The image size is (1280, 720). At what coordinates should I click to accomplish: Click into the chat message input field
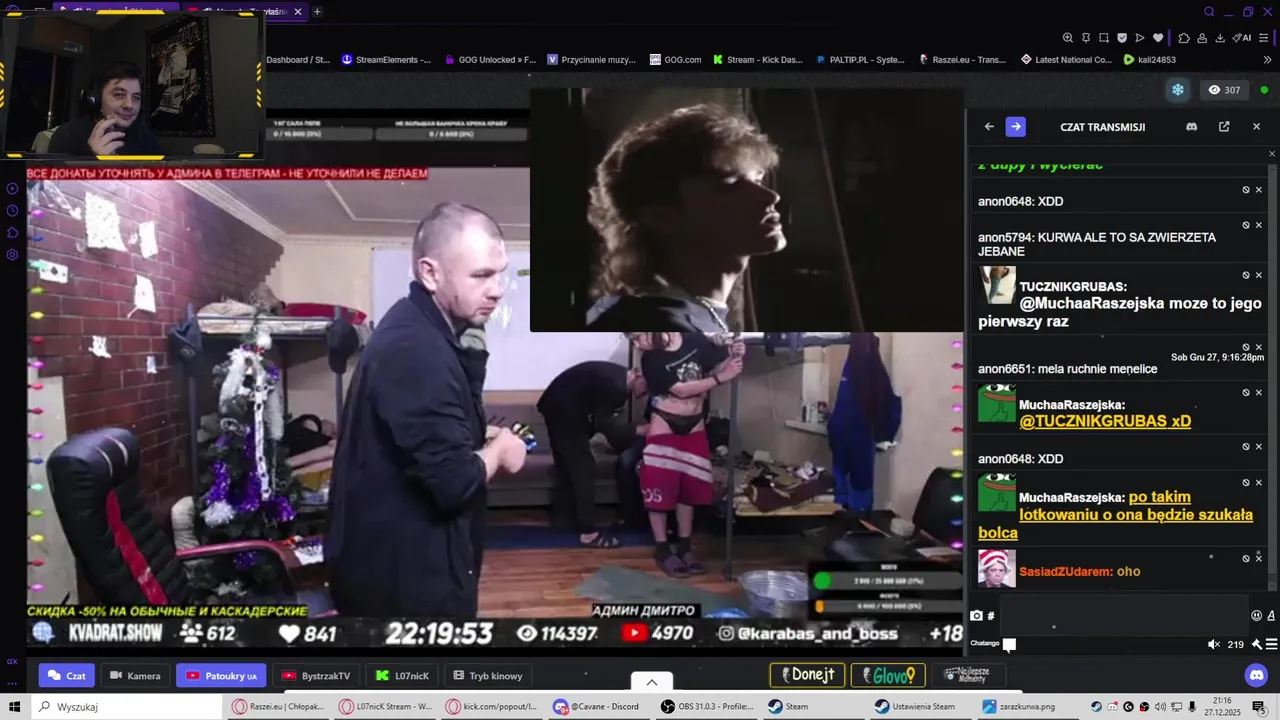[x=1123, y=616]
